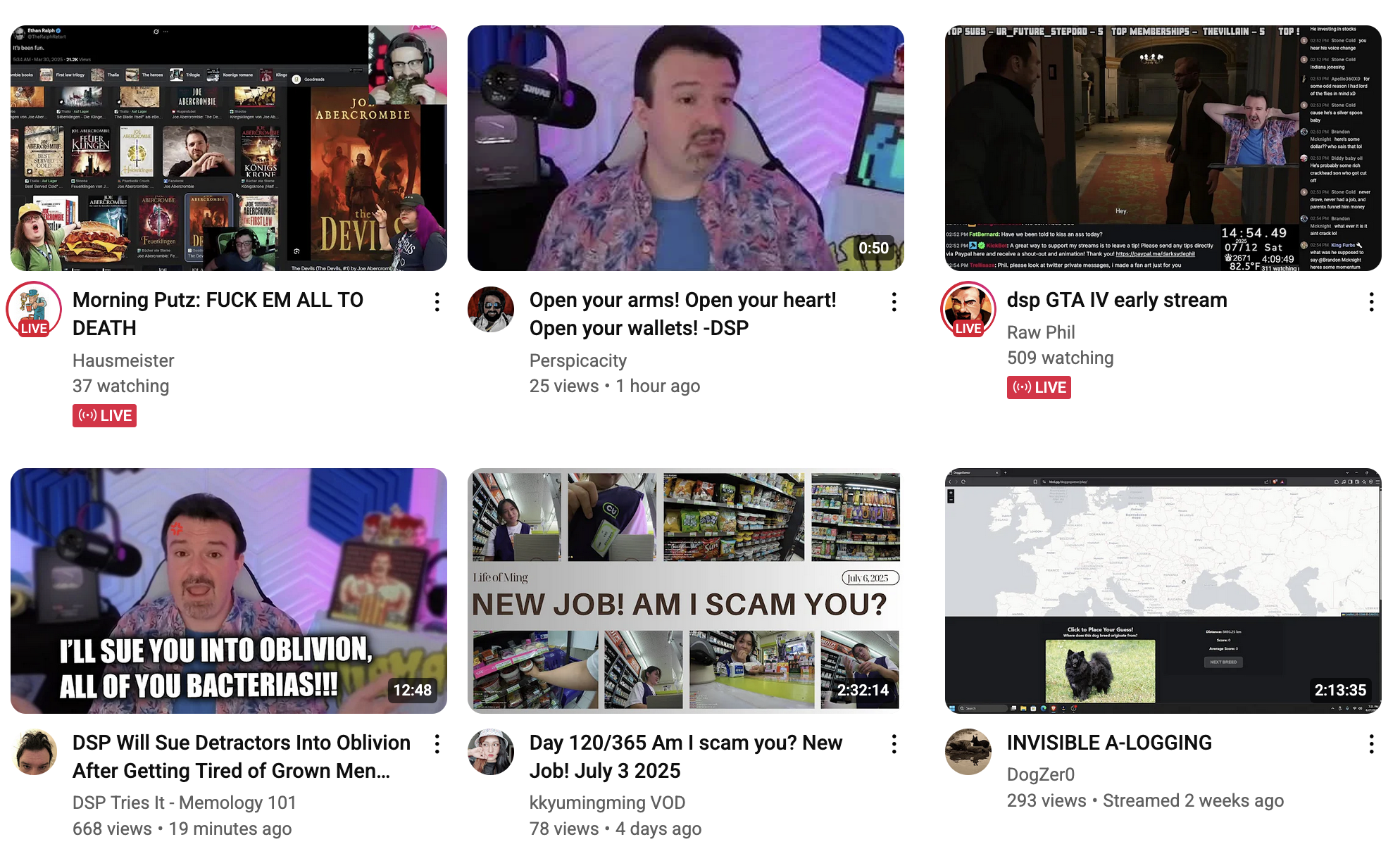The height and width of the screenshot is (856, 1400).
Task: Open title Morning Putz: FUCK EM ALL TO DEATH
Action: [x=218, y=314]
